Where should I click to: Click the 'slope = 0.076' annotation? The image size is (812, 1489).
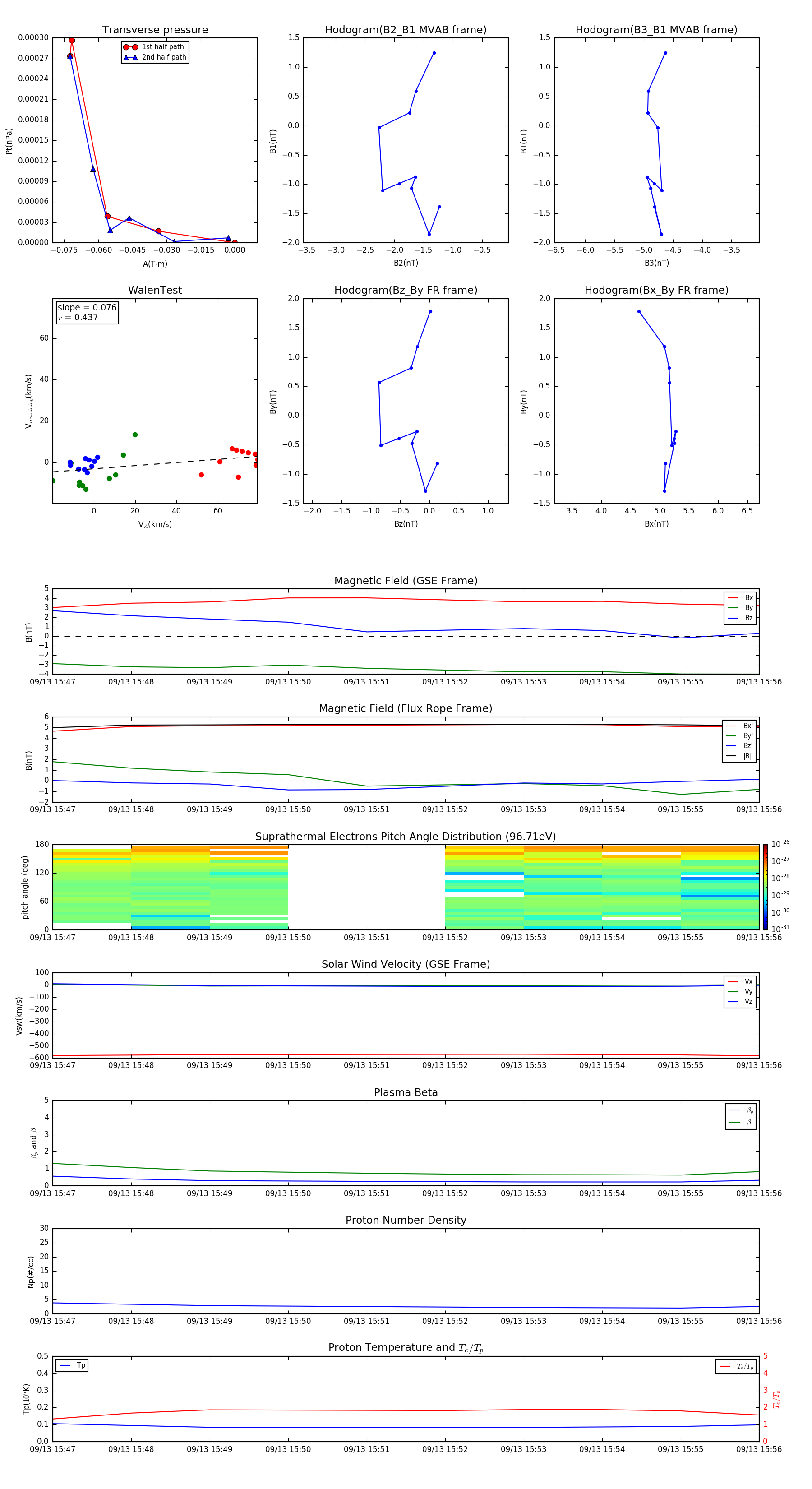(x=87, y=308)
